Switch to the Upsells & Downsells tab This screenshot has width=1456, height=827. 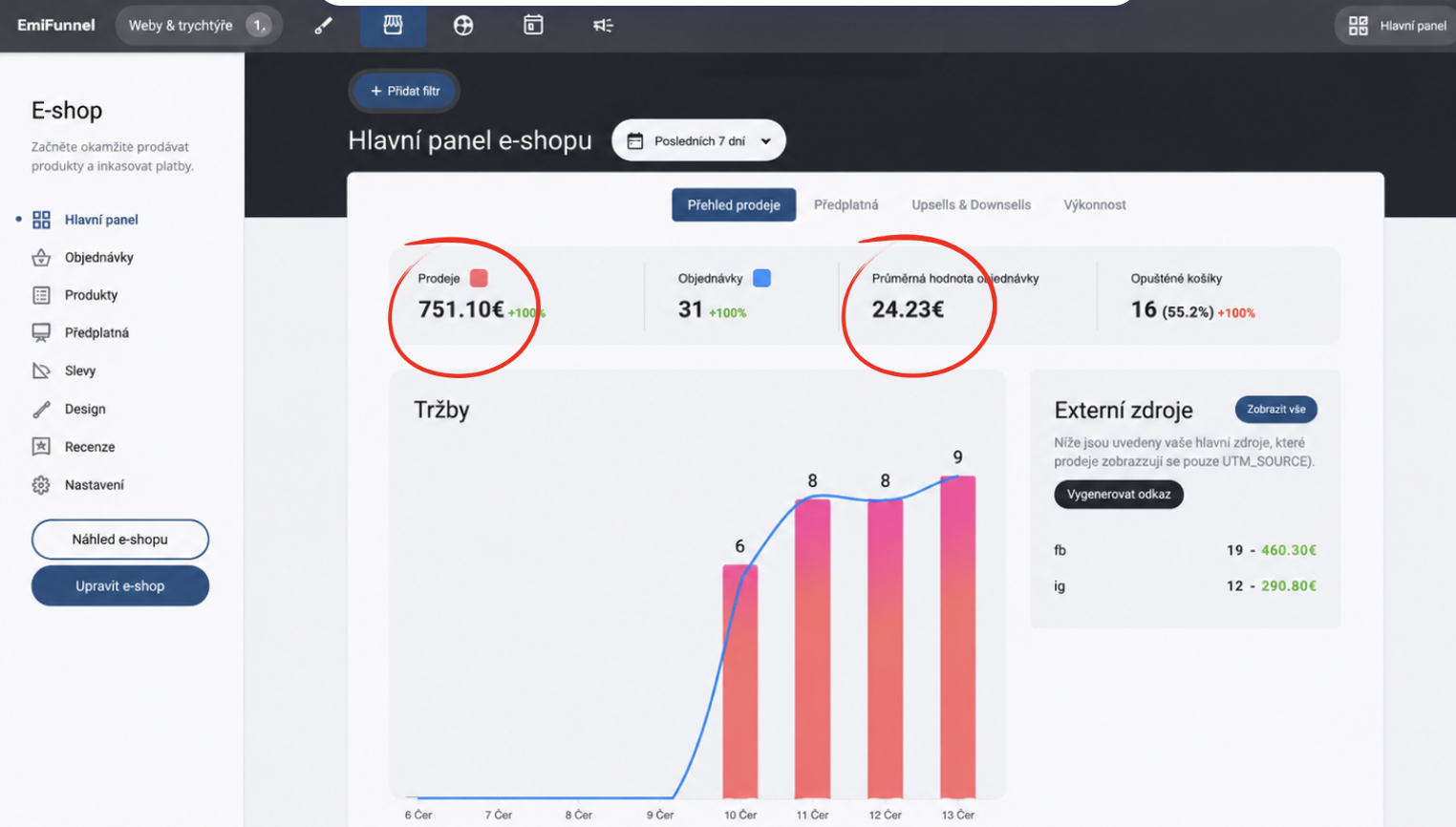[x=971, y=204]
